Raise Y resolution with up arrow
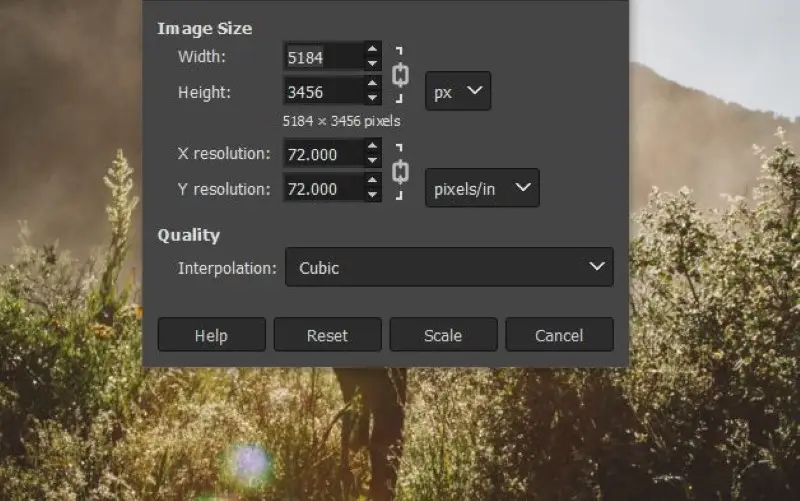Image resolution: width=800 pixels, height=501 pixels. tap(372, 181)
